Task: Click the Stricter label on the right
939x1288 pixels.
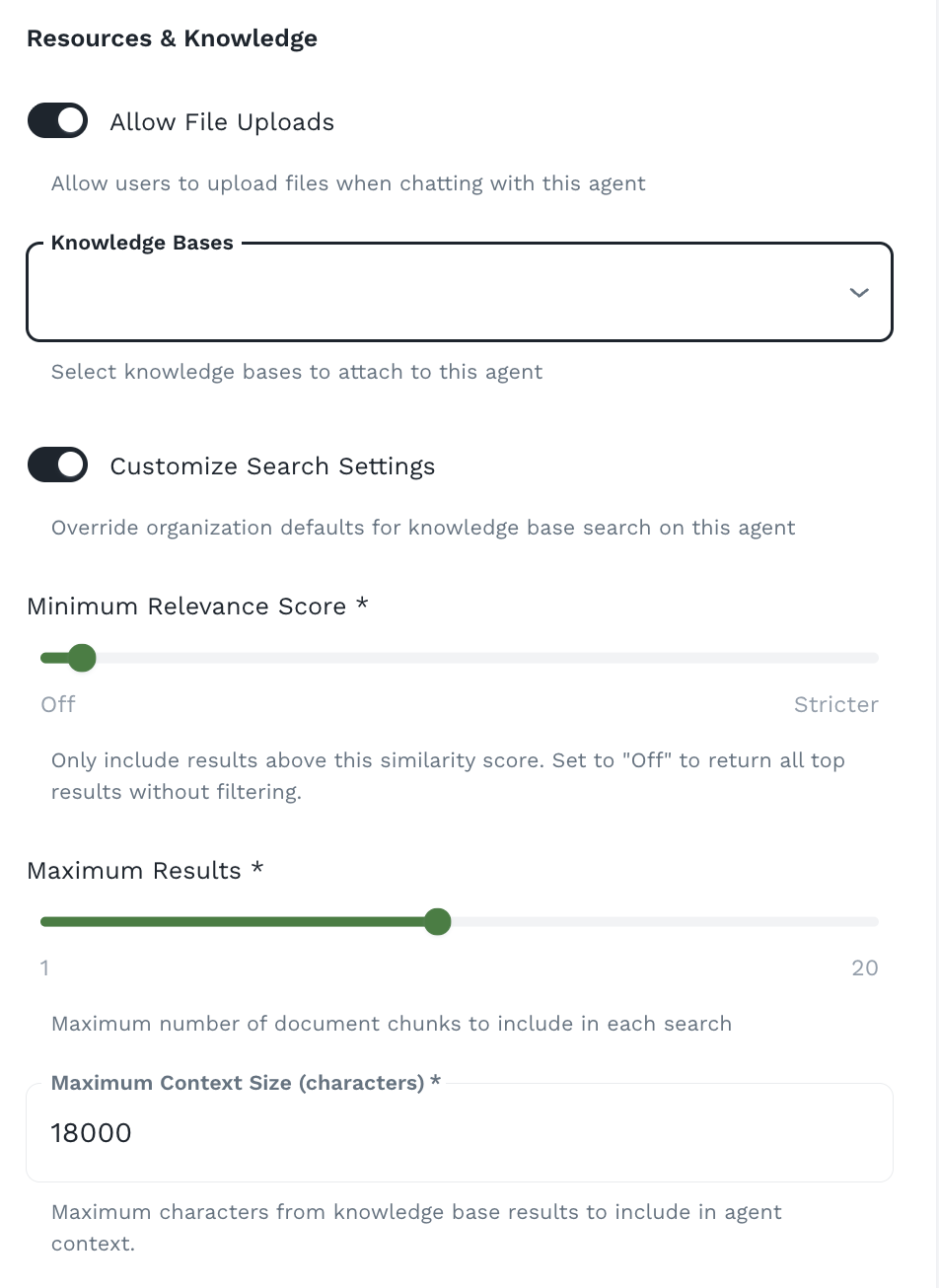Action: 835,704
